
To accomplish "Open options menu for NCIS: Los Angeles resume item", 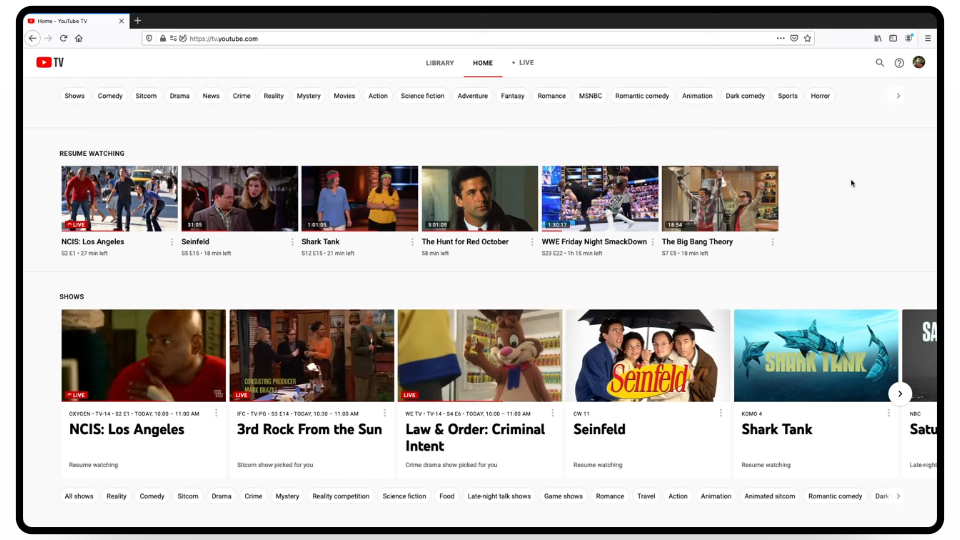I will click(x=171, y=242).
